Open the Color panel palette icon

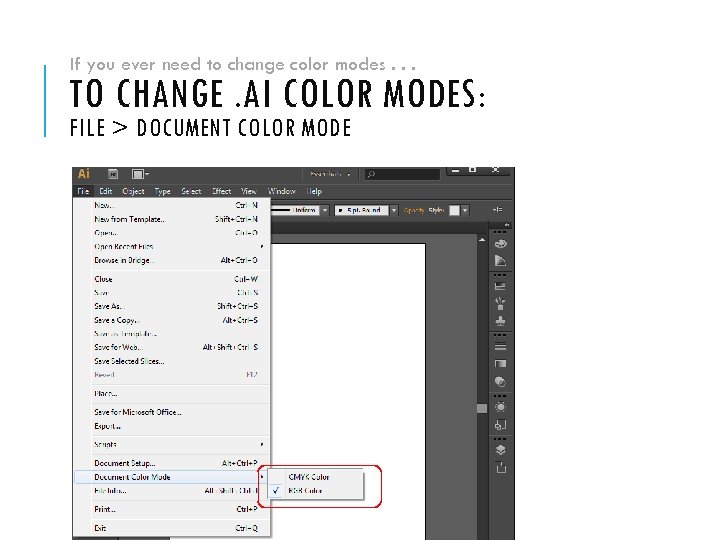coord(501,243)
